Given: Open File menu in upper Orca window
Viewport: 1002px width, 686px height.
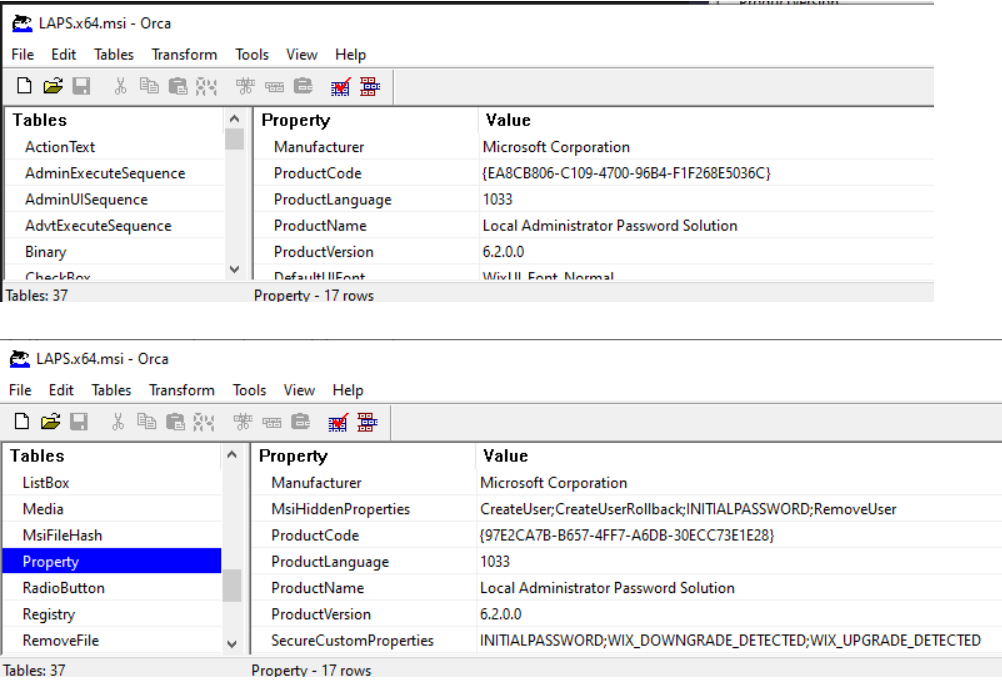Looking at the screenshot, I should coord(22,54).
